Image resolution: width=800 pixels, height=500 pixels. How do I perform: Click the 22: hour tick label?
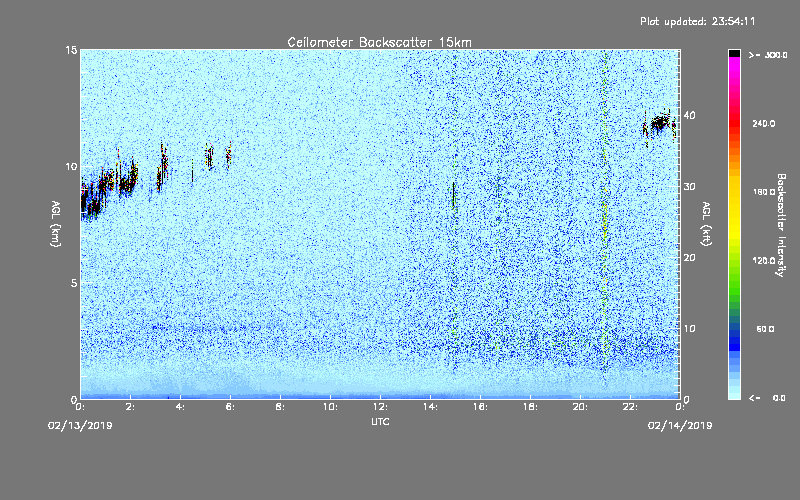tap(631, 407)
